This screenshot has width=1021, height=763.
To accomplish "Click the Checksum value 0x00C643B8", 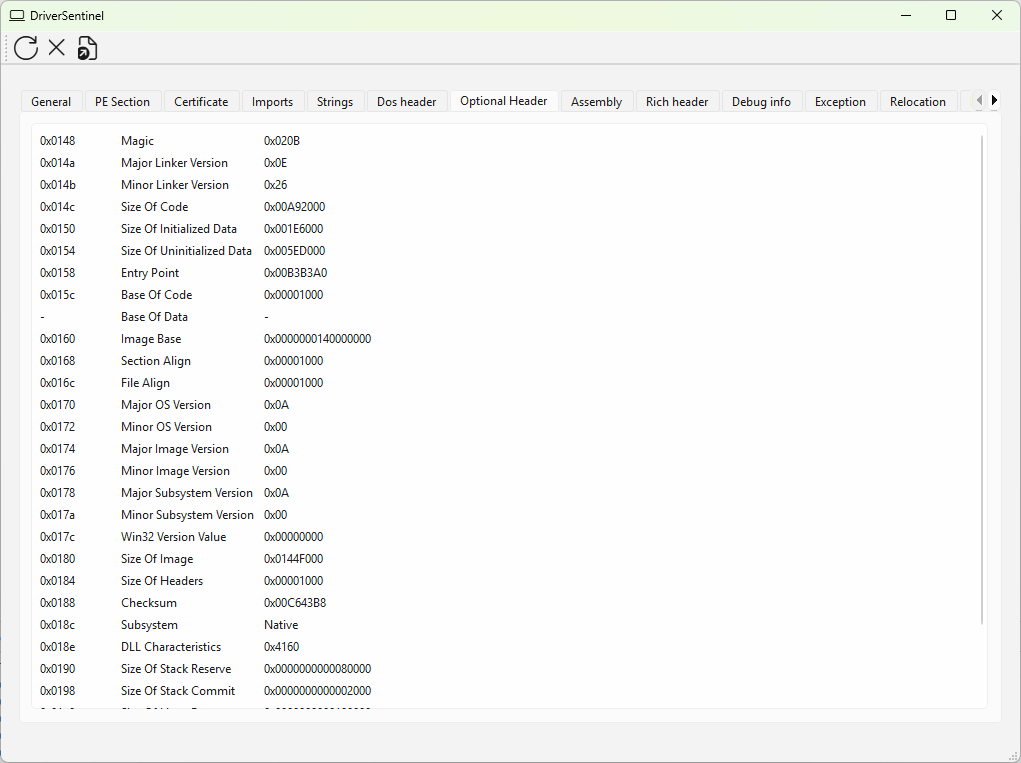I will coord(295,603).
